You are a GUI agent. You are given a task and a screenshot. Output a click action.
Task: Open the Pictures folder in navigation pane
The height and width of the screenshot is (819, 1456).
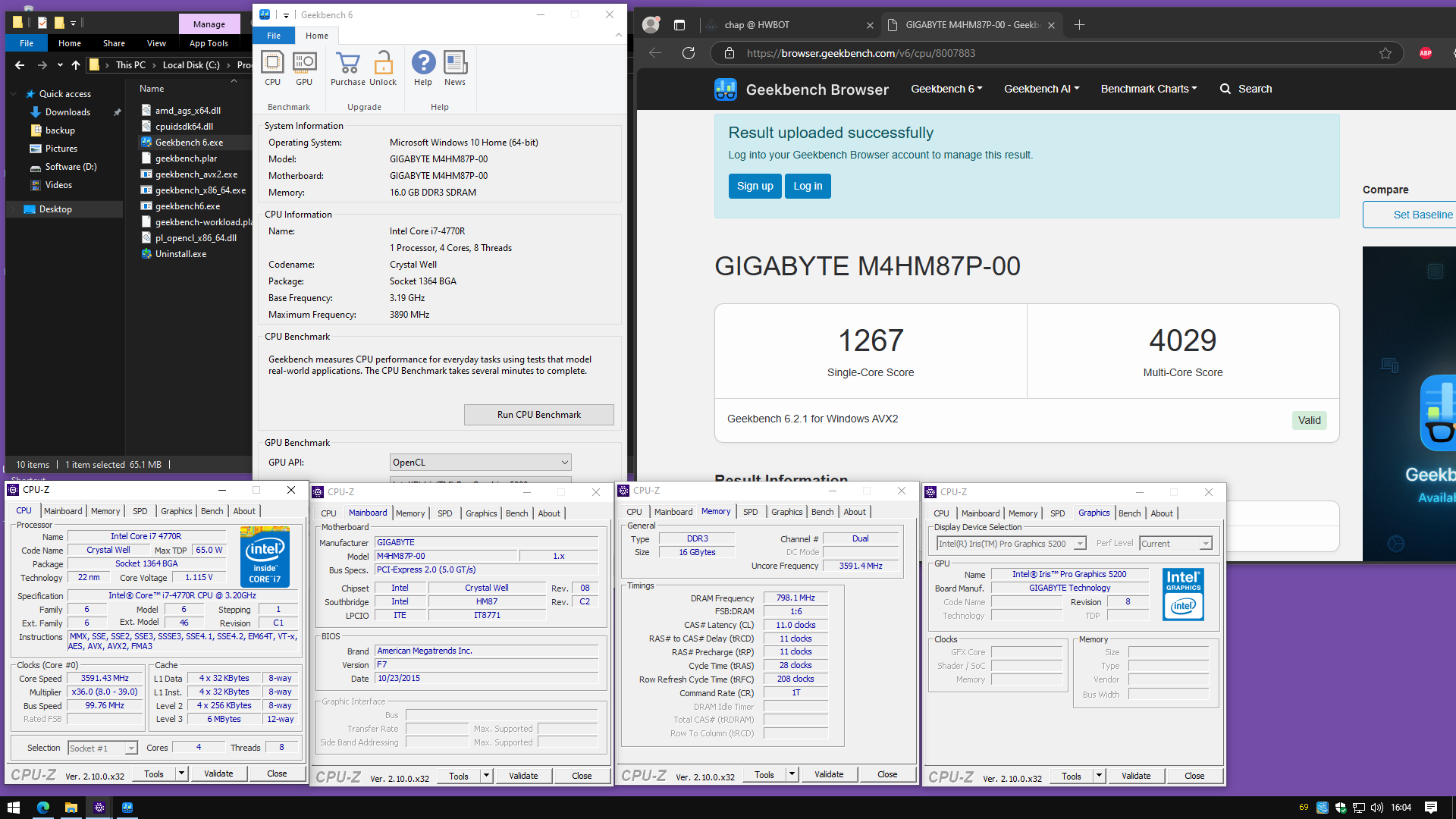coord(61,149)
